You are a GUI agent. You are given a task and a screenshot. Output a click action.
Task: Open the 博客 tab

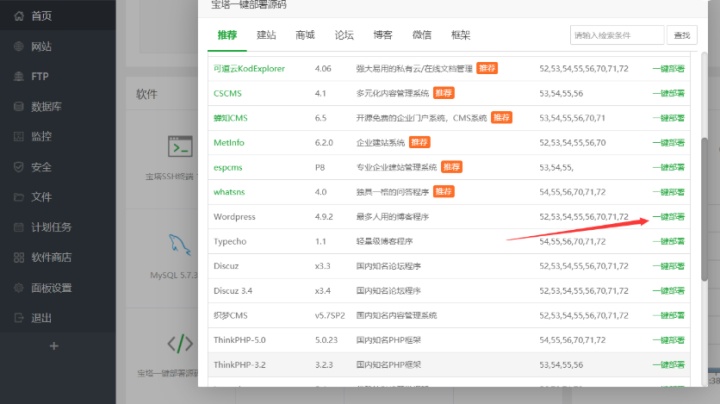point(383,35)
